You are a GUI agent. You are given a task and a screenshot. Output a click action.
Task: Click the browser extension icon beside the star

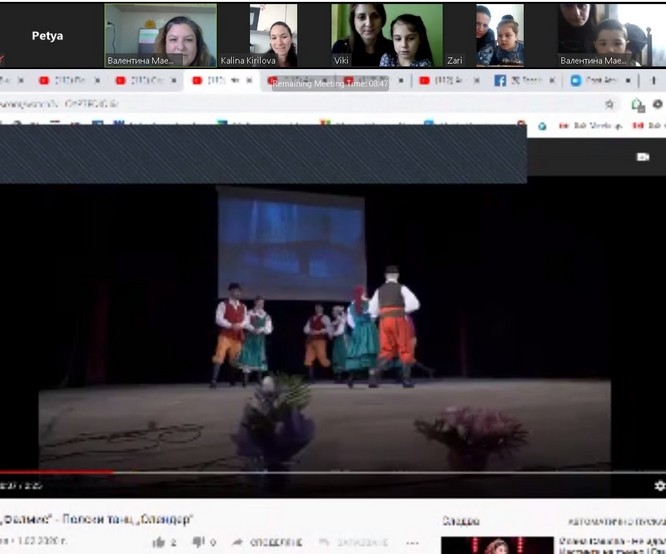pos(637,104)
